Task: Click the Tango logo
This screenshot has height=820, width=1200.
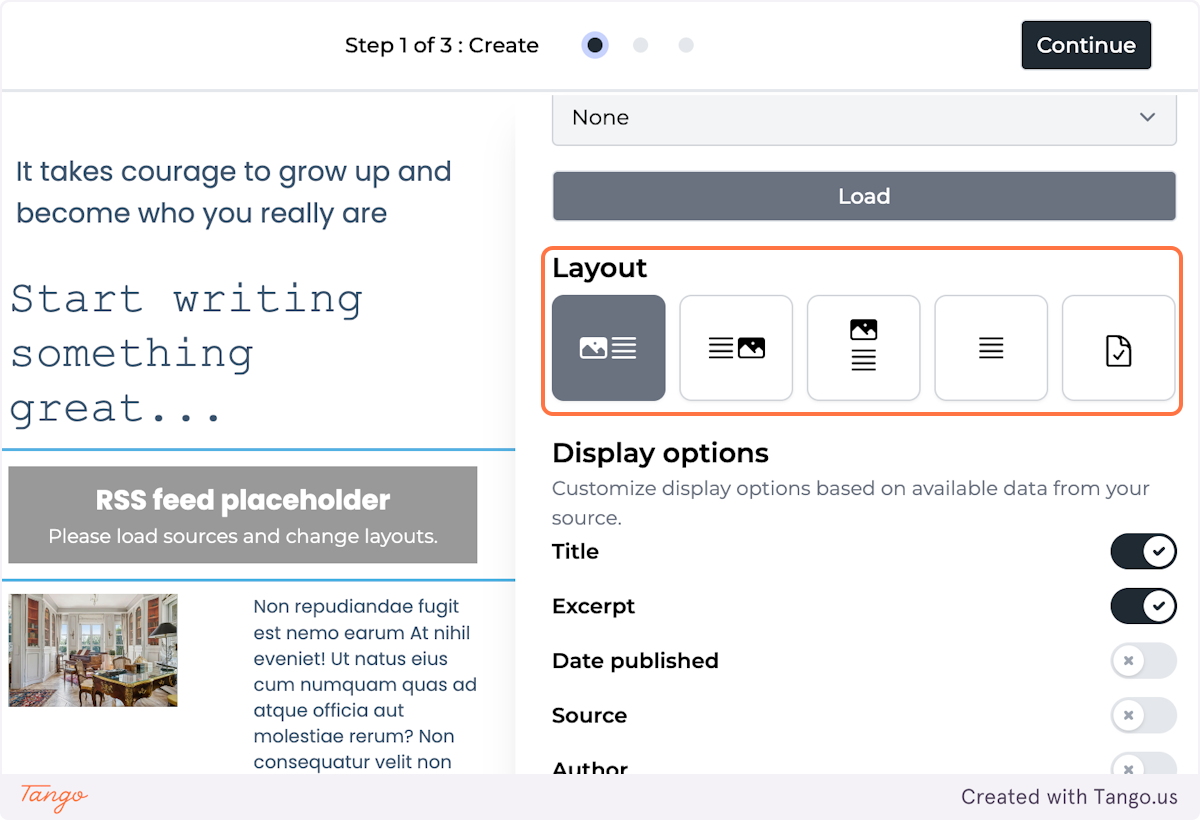Action: coord(54,797)
